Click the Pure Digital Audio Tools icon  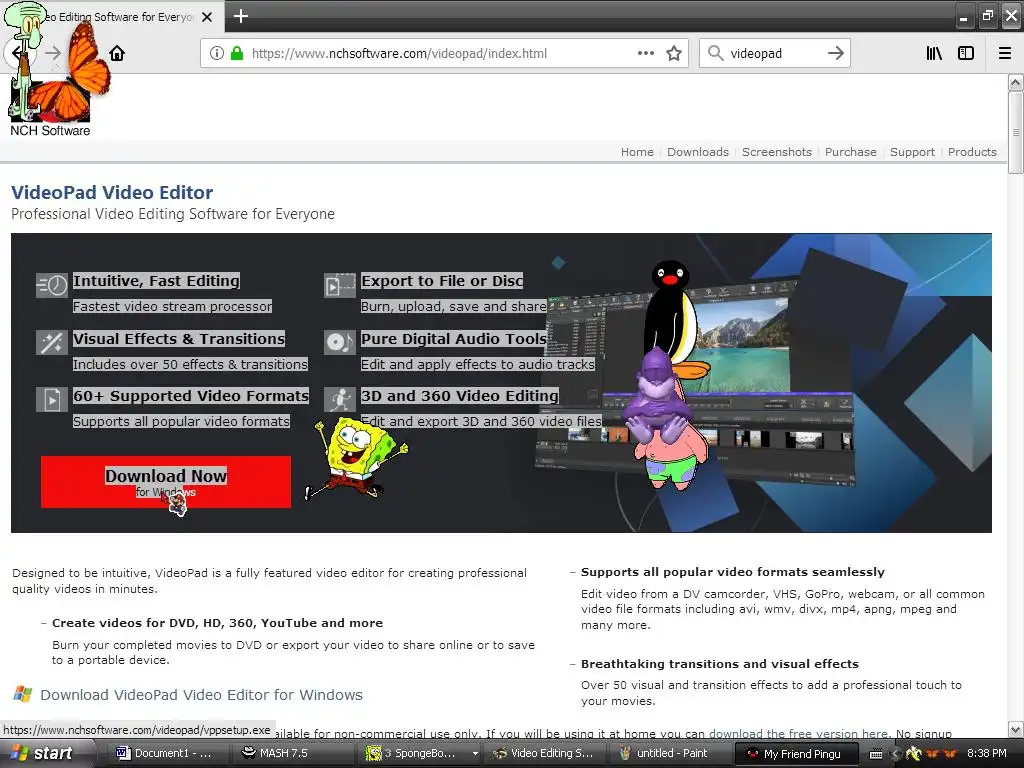(340, 342)
